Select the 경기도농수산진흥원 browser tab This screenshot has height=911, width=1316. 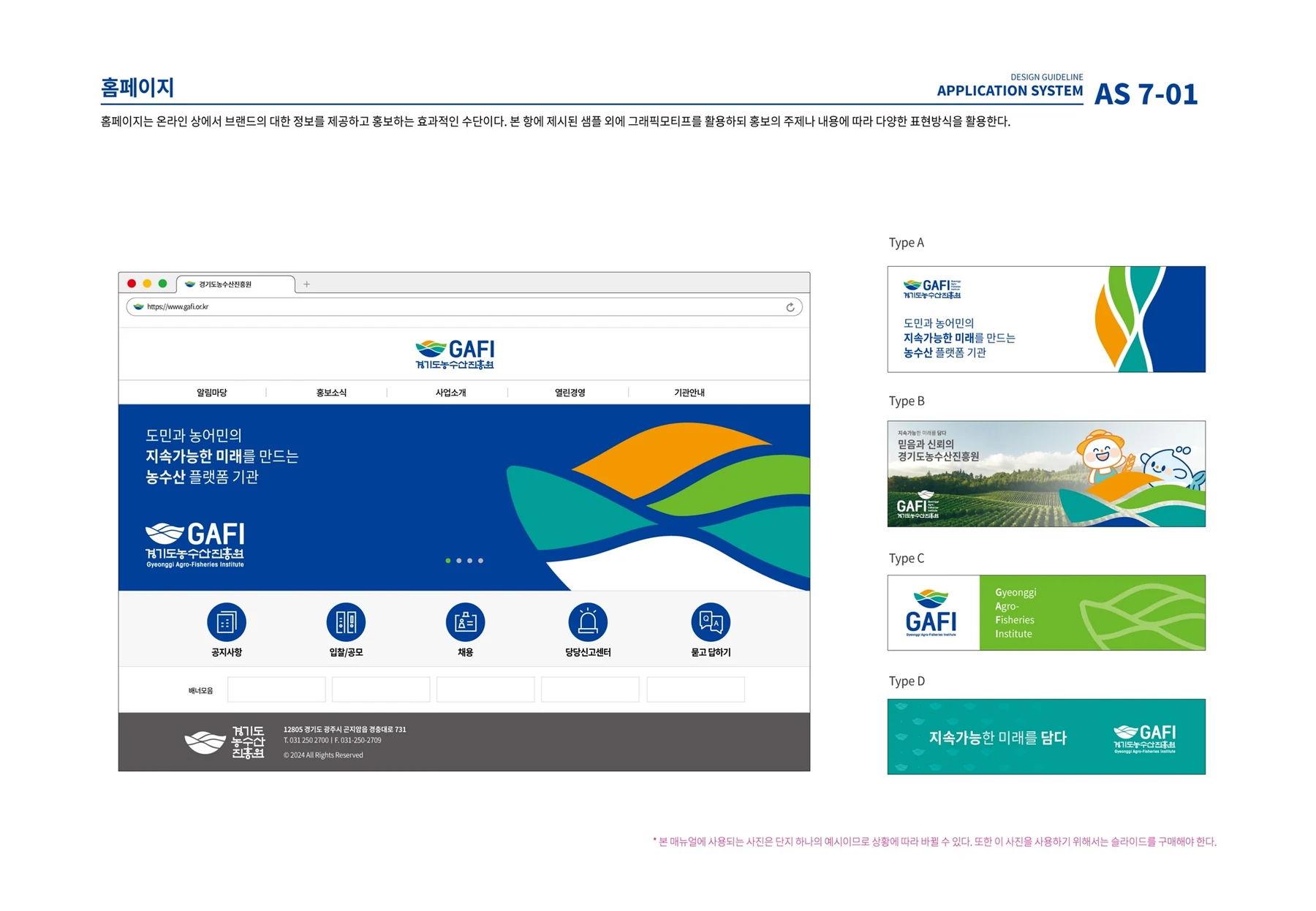(x=235, y=284)
